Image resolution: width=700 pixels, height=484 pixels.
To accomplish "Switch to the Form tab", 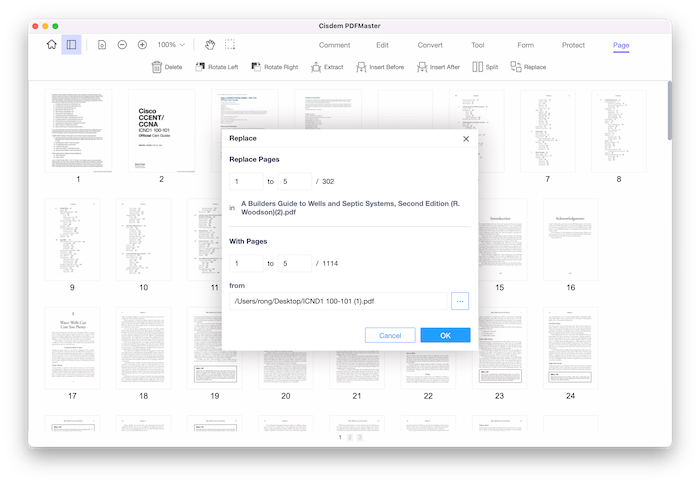I will pos(525,45).
